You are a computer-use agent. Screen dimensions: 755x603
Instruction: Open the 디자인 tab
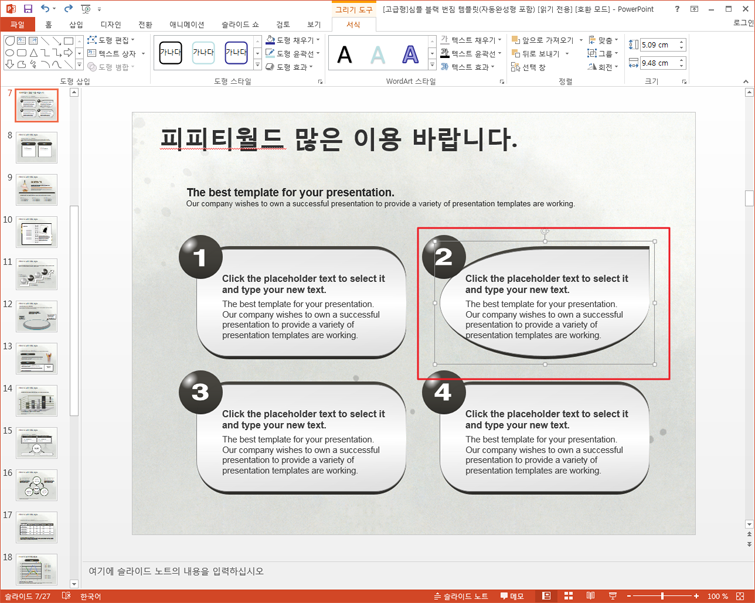click(111, 24)
